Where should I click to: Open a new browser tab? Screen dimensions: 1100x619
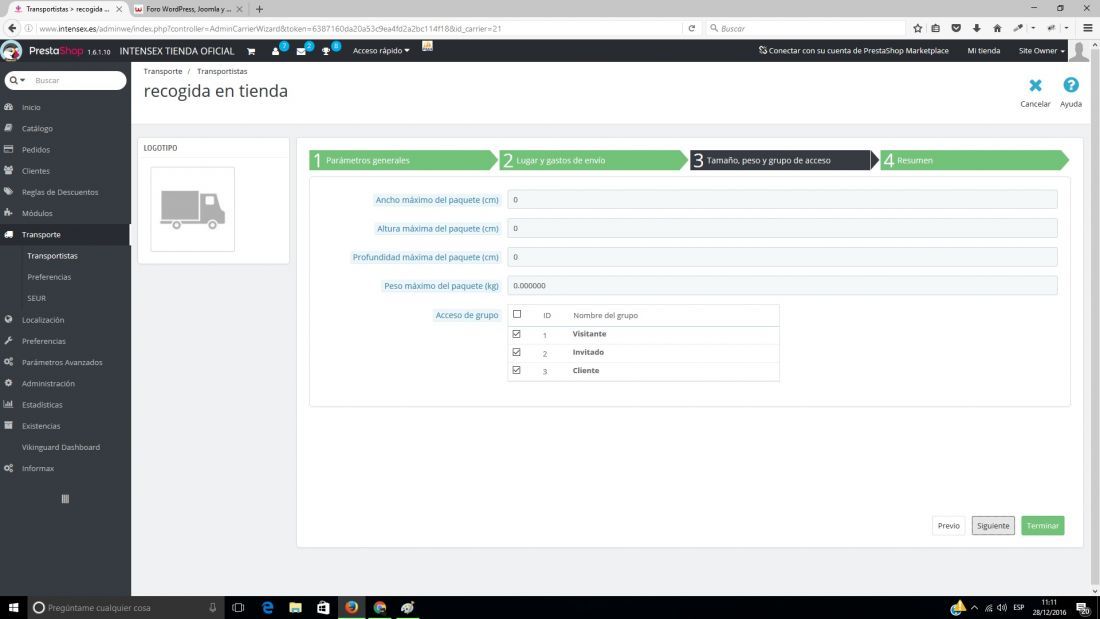260,9
